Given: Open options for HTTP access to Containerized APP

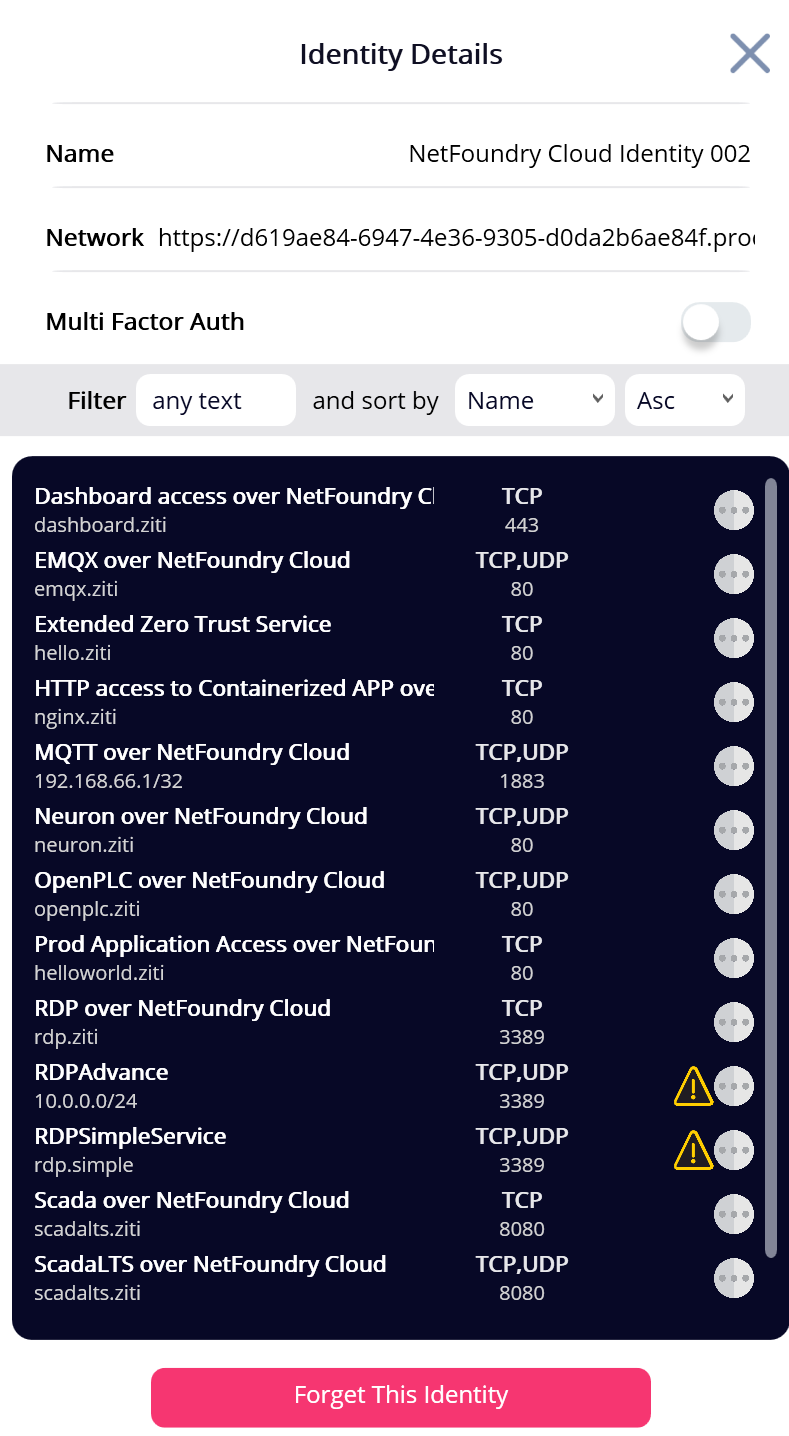Looking at the screenshot, I should tap(734, 702).
